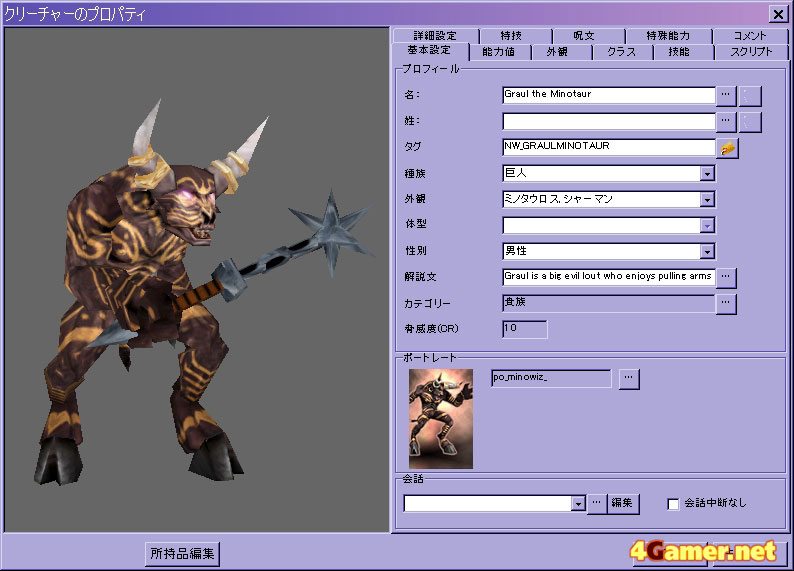This screenshot has height=571, width=794.
Task: Open the ellipsis button next to 姓 field
Action: [x=726, y=121]
